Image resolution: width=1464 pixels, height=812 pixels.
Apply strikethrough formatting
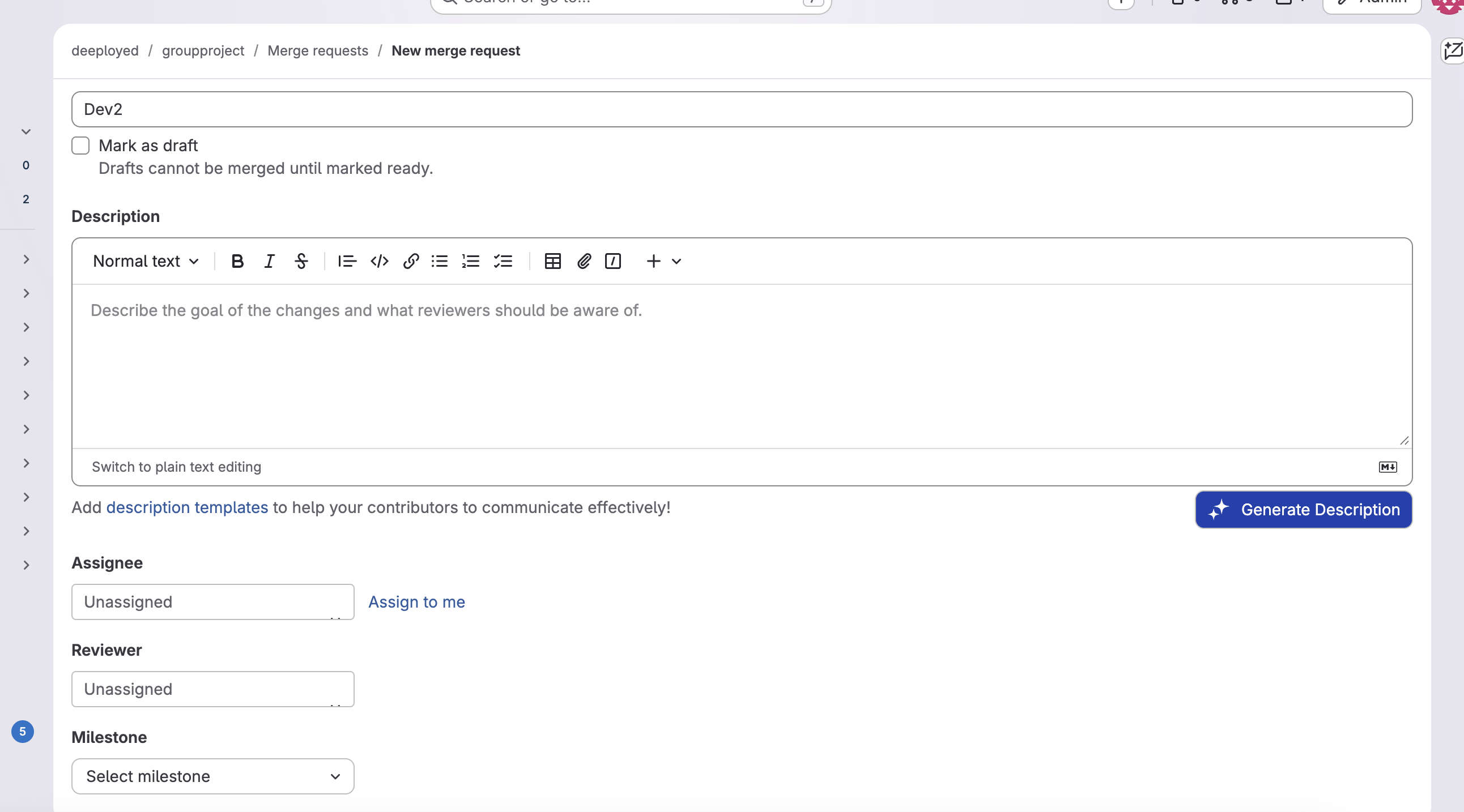click(x=301, y=261)
